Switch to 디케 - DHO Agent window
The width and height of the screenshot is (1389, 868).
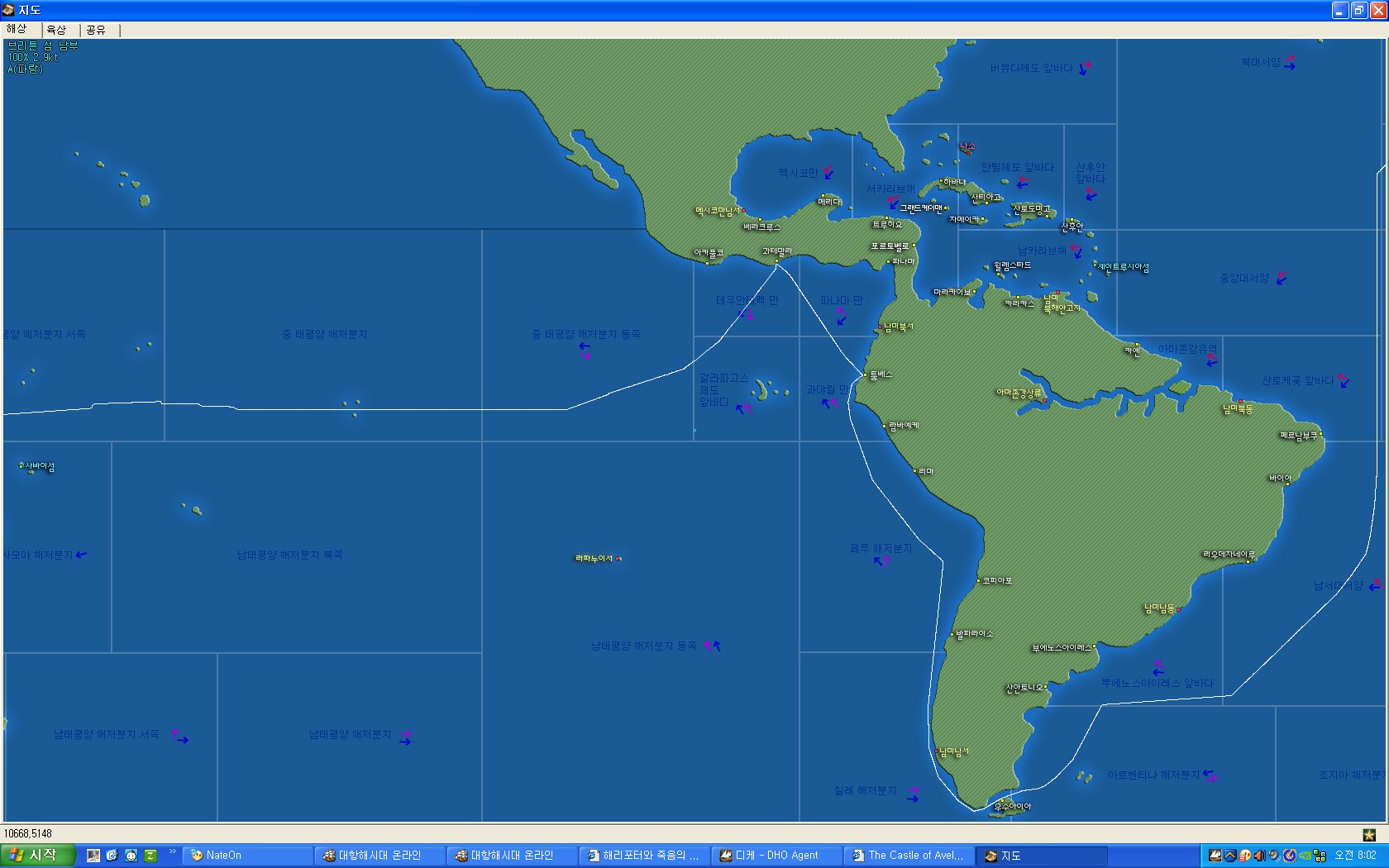tap(776, 856)
